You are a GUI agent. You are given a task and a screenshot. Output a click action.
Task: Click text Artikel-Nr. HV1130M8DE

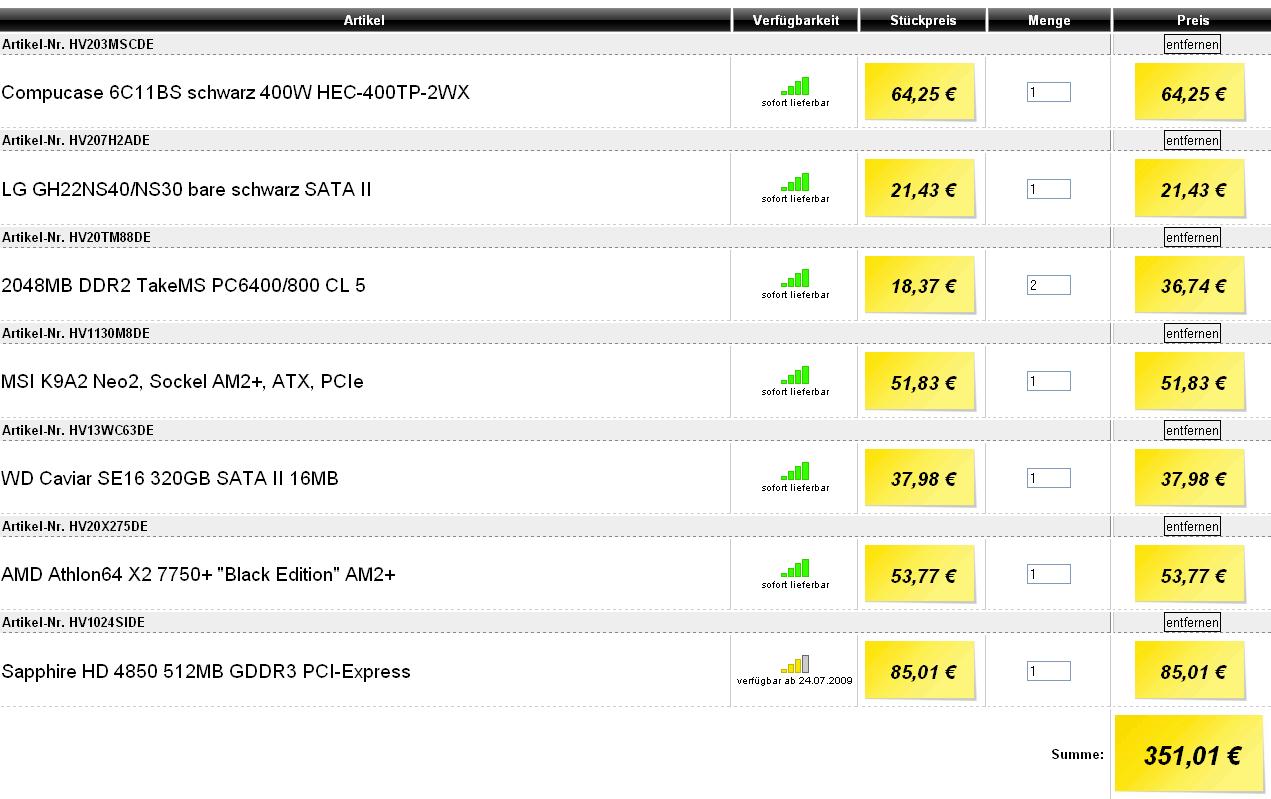77,333
